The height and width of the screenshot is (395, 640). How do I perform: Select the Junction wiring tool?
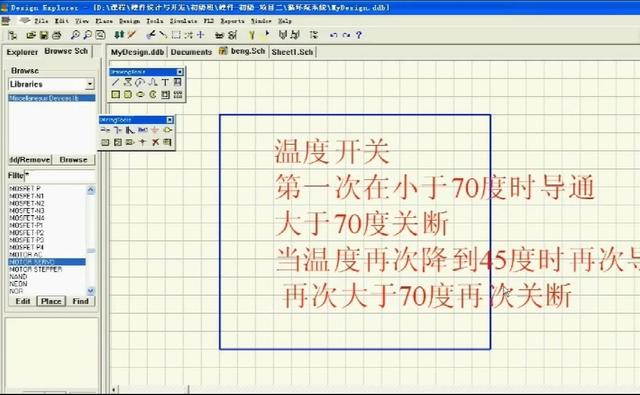(142, 142)
